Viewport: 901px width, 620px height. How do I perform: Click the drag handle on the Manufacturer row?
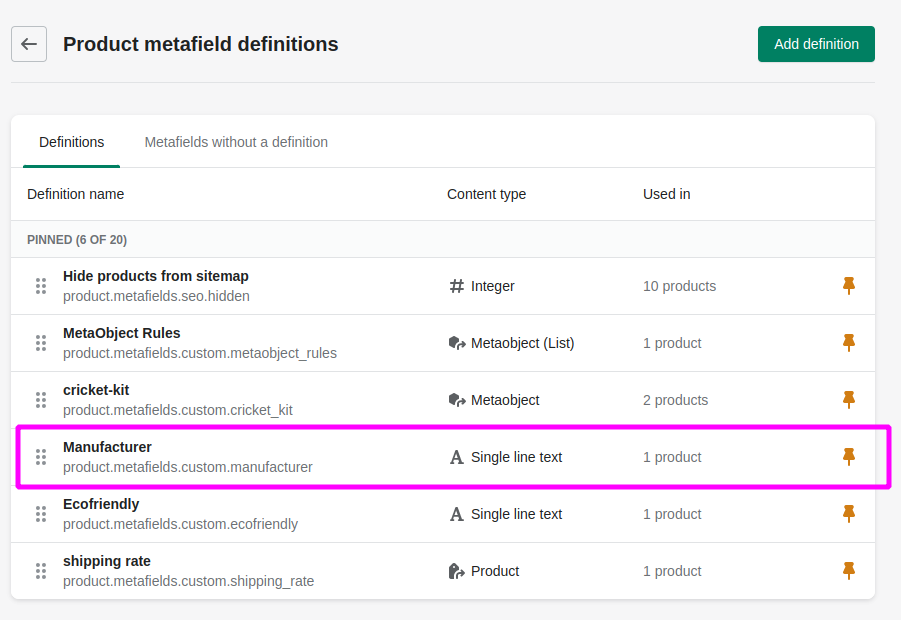click(41, 457)
